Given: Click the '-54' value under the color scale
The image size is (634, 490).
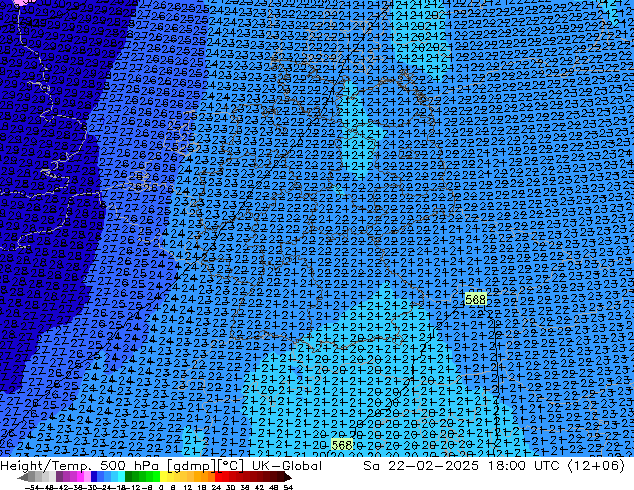Looking at the screenshot, I should (32, 487).
